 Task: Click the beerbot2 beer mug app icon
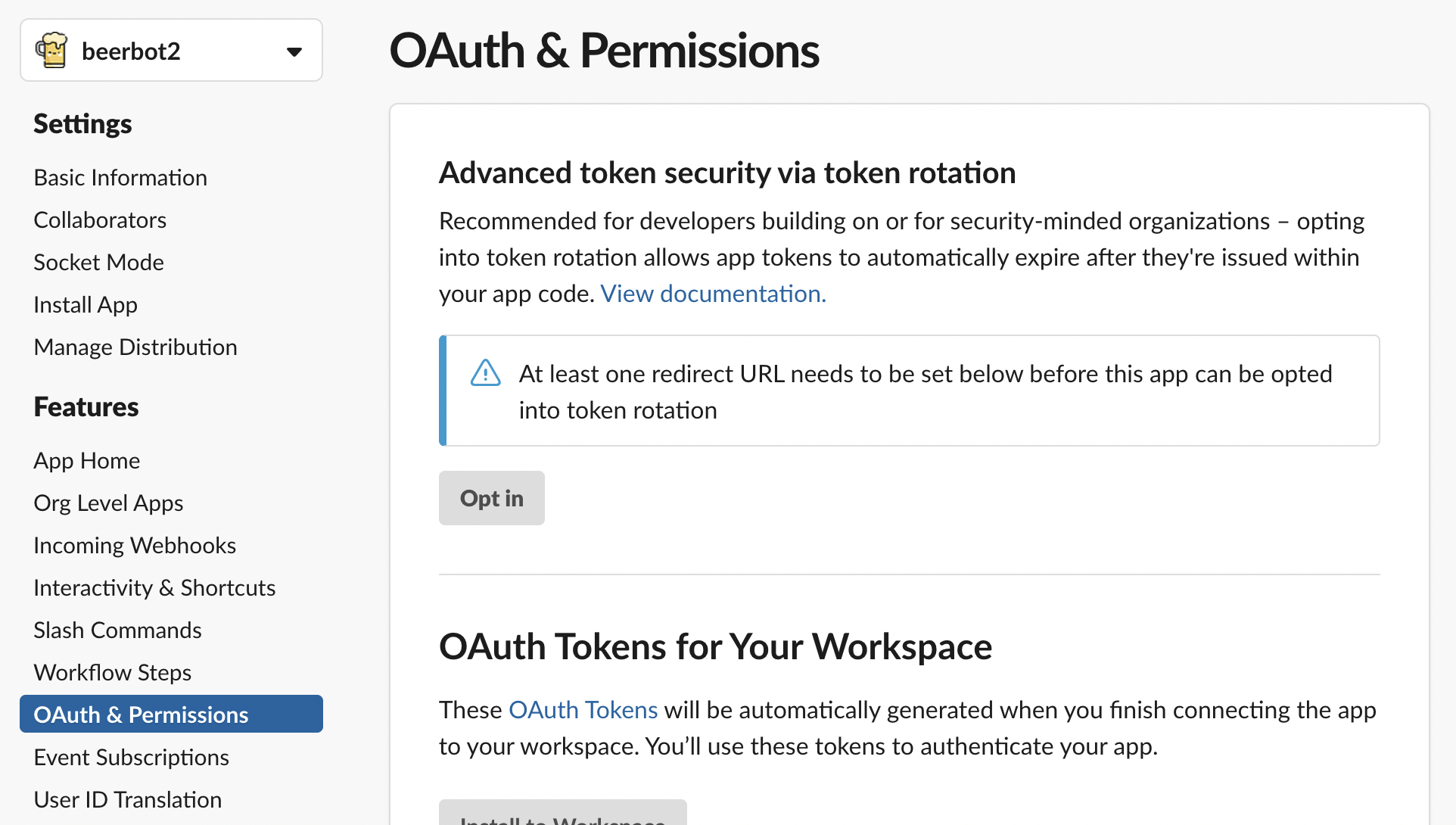[x=51, y=51]
